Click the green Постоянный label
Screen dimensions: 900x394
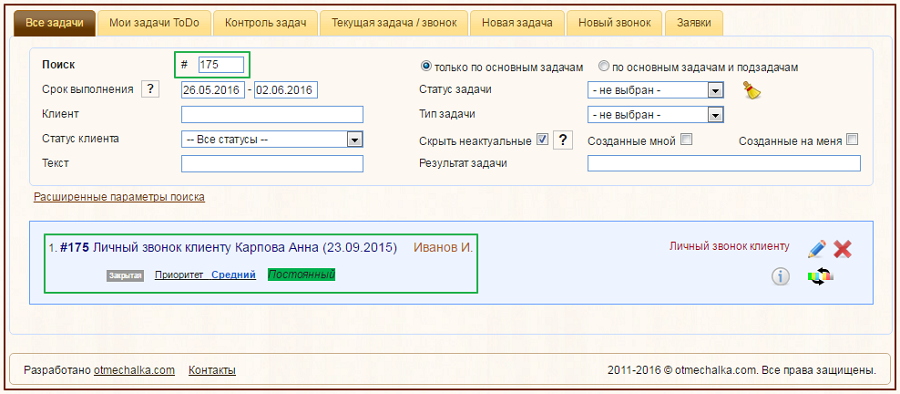coord(301,275)
